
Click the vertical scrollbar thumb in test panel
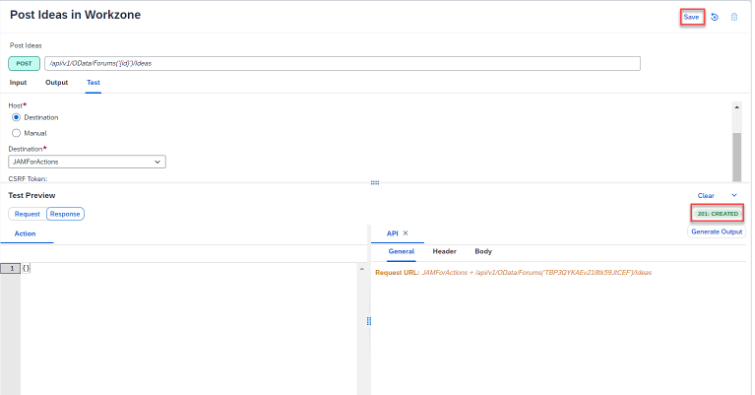point(737,157)
